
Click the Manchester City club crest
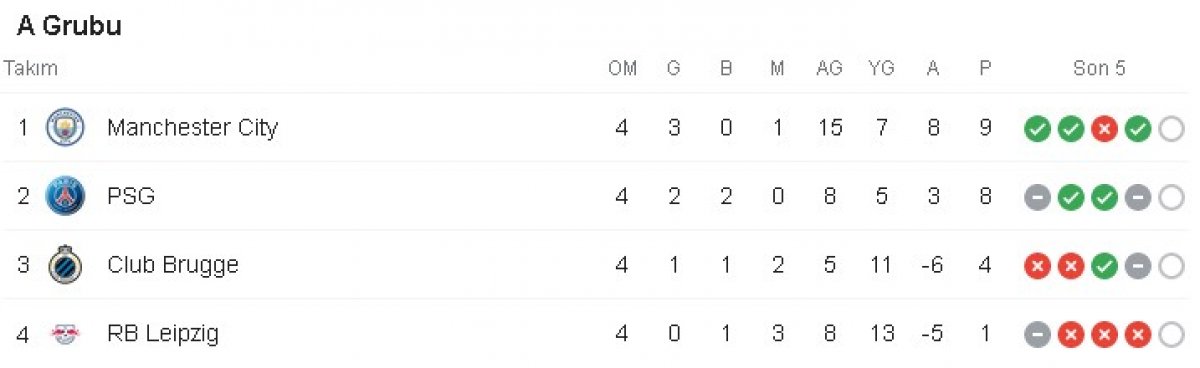(66, 128)
